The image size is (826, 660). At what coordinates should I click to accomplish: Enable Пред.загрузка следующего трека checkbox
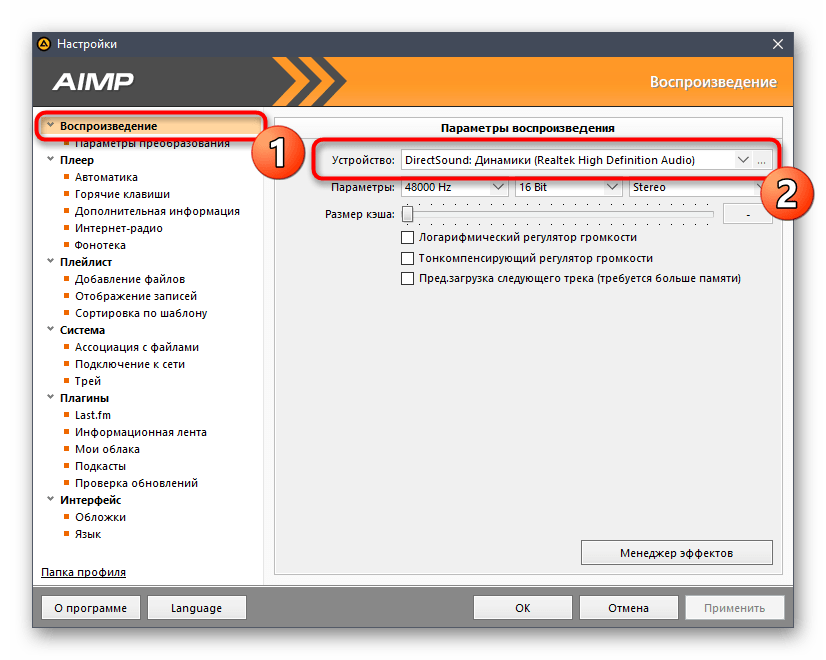click(407, 279)
